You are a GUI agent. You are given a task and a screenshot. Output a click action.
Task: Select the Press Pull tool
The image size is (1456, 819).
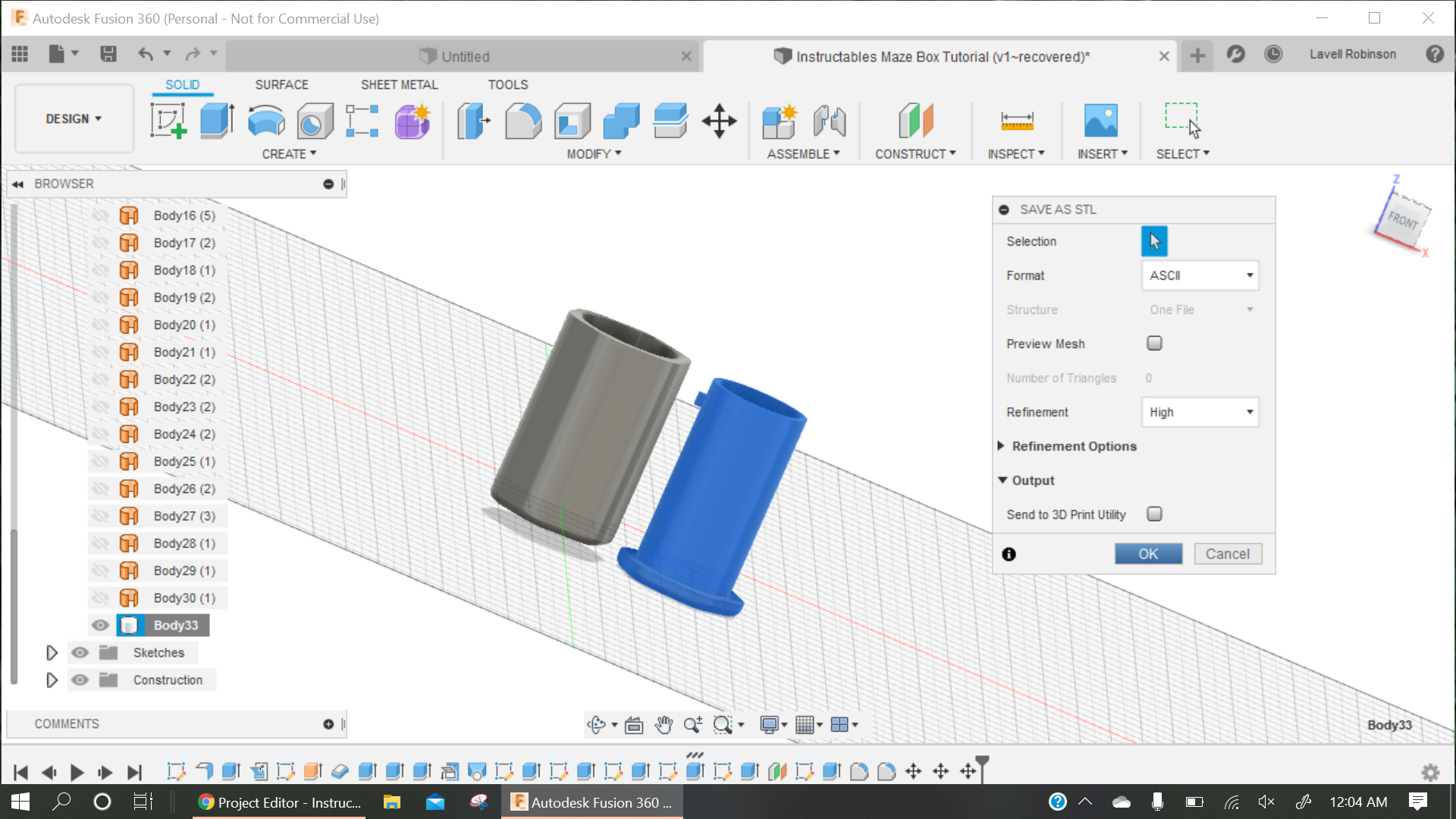(474, 121)
